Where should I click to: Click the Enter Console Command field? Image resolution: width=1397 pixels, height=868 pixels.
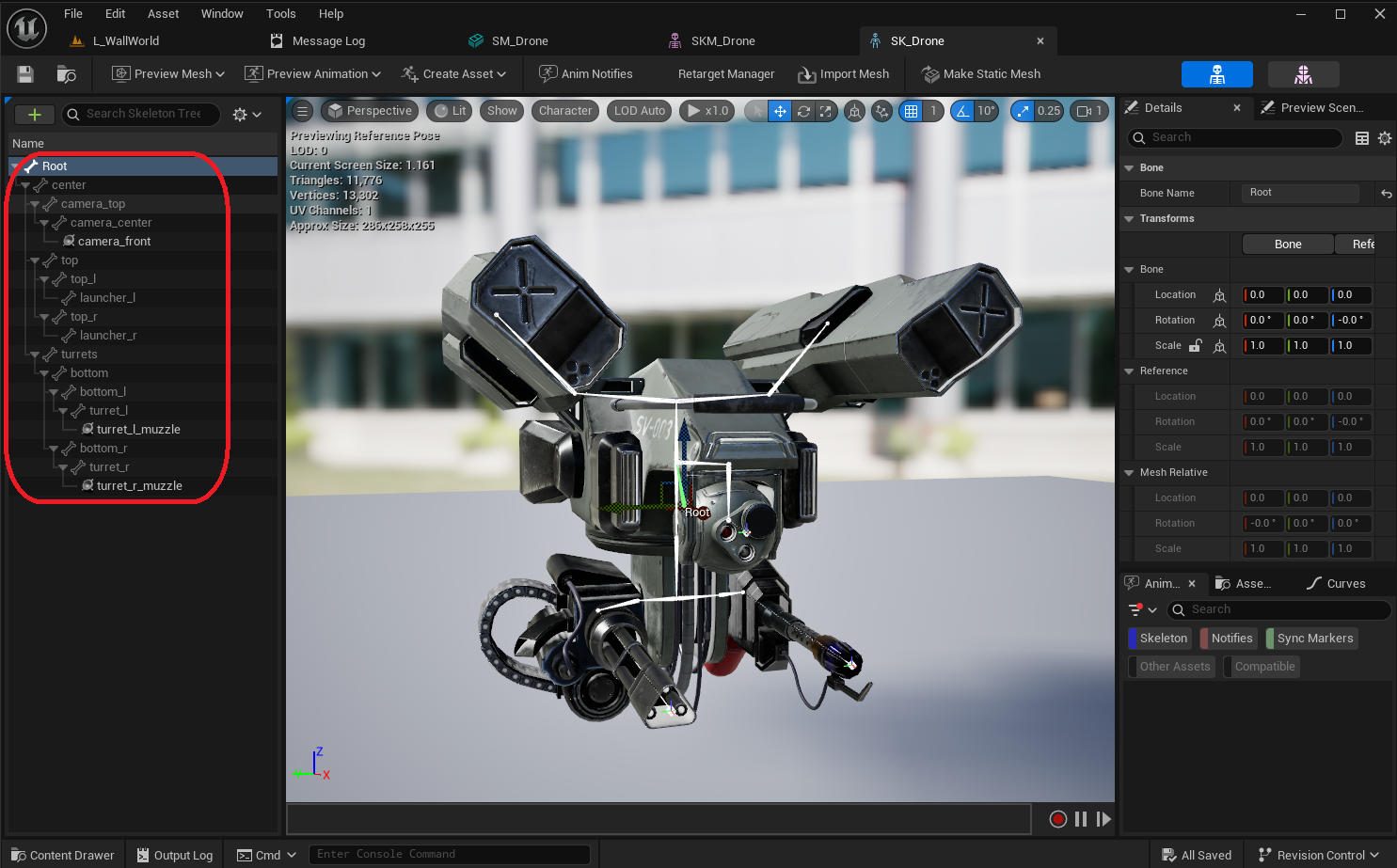pos(448,854)
